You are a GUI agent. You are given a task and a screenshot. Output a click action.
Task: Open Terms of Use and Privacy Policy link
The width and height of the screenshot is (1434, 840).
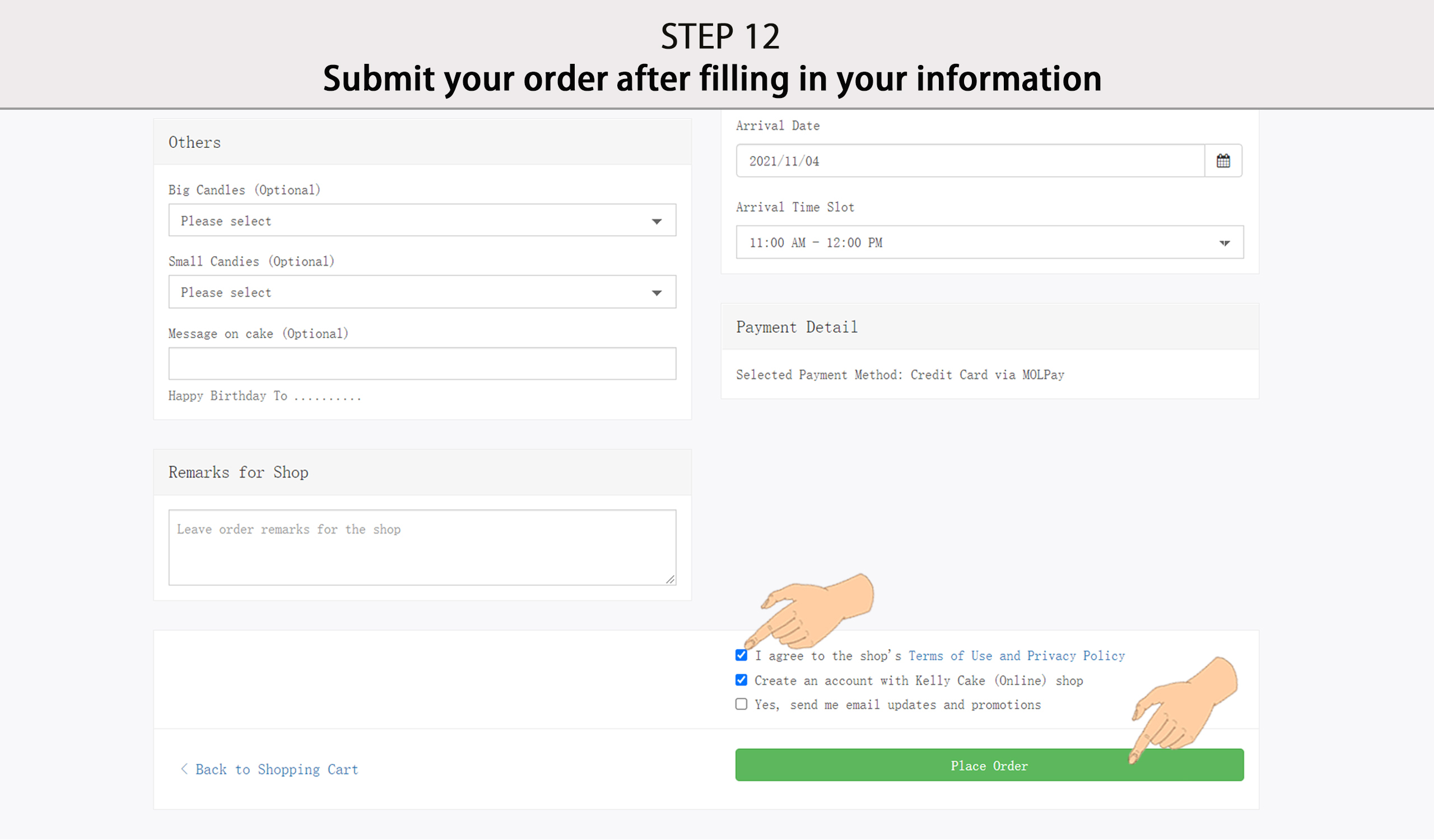[1016, 656]
